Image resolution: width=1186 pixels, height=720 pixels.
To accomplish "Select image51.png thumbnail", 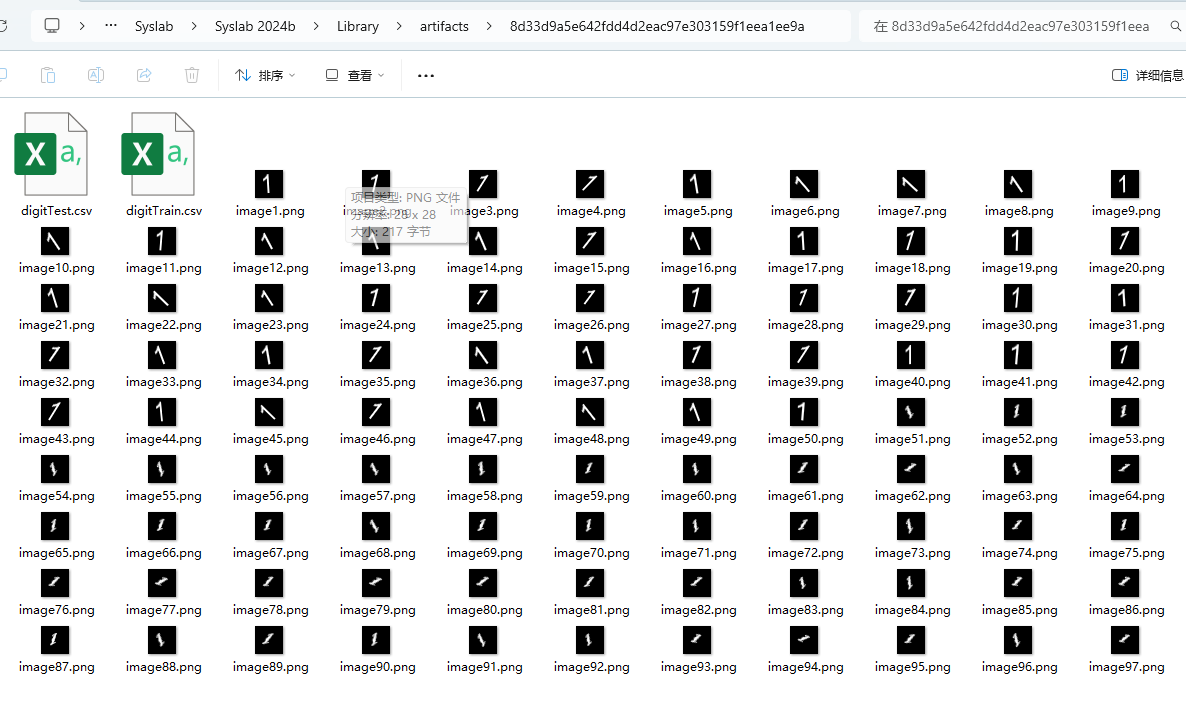I will point(911,412).
